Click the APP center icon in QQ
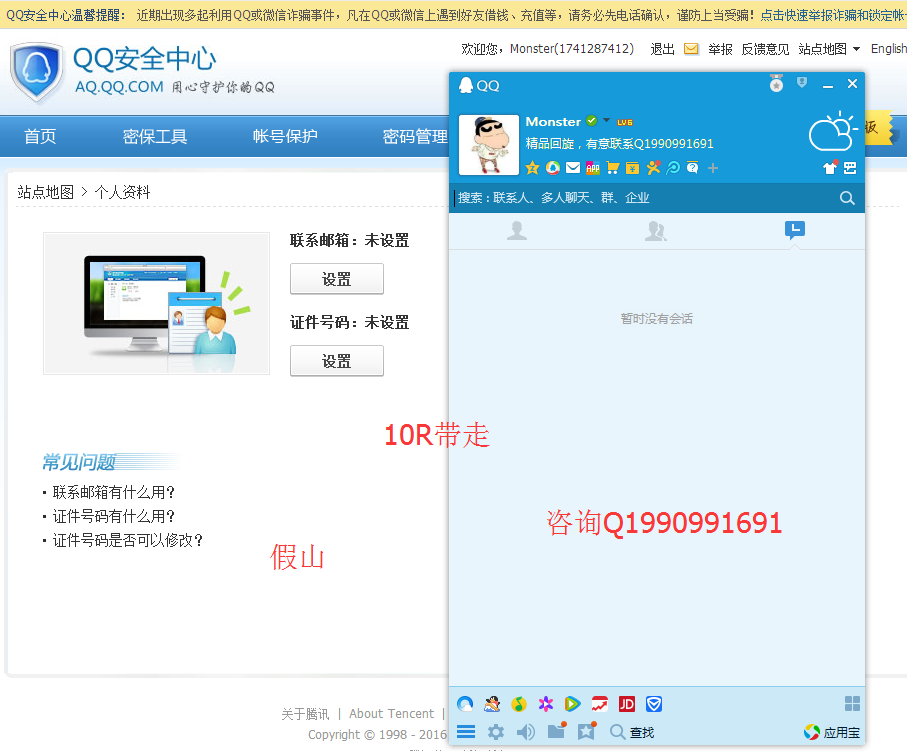Screen dimensions: 907x751 pos(593,168)
